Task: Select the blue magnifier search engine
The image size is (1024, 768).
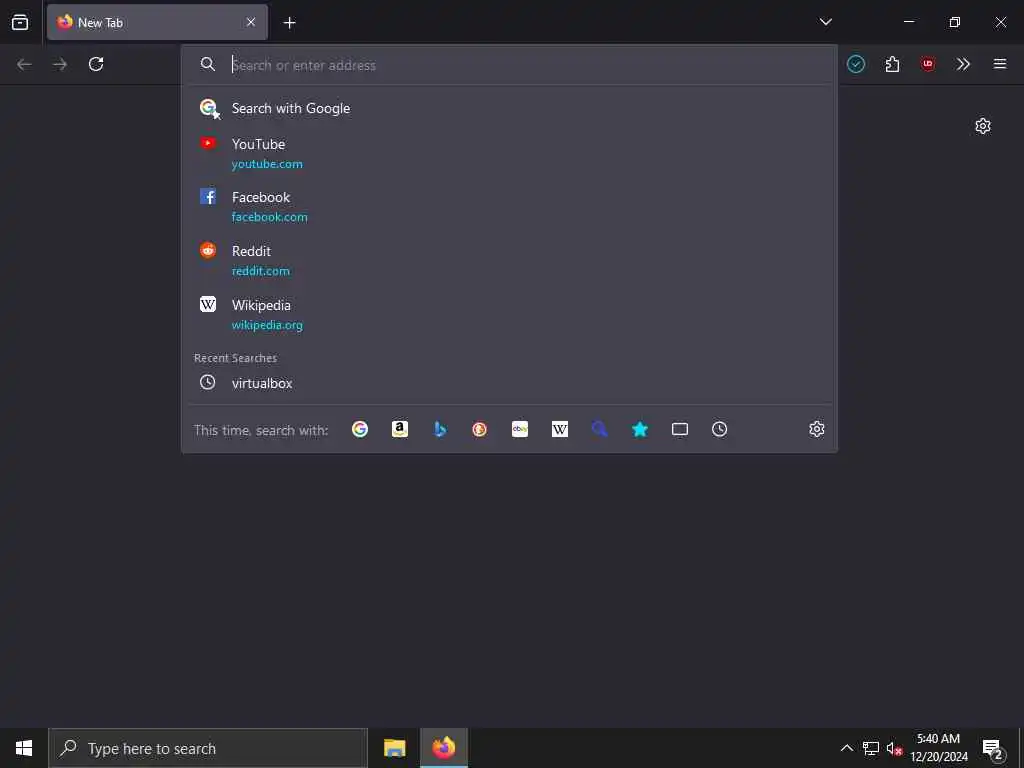Action: click(600, 429)
